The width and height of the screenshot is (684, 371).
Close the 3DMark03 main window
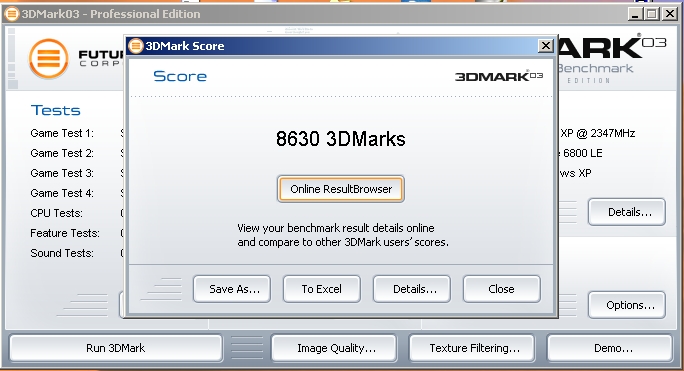(x=670, y=14)
